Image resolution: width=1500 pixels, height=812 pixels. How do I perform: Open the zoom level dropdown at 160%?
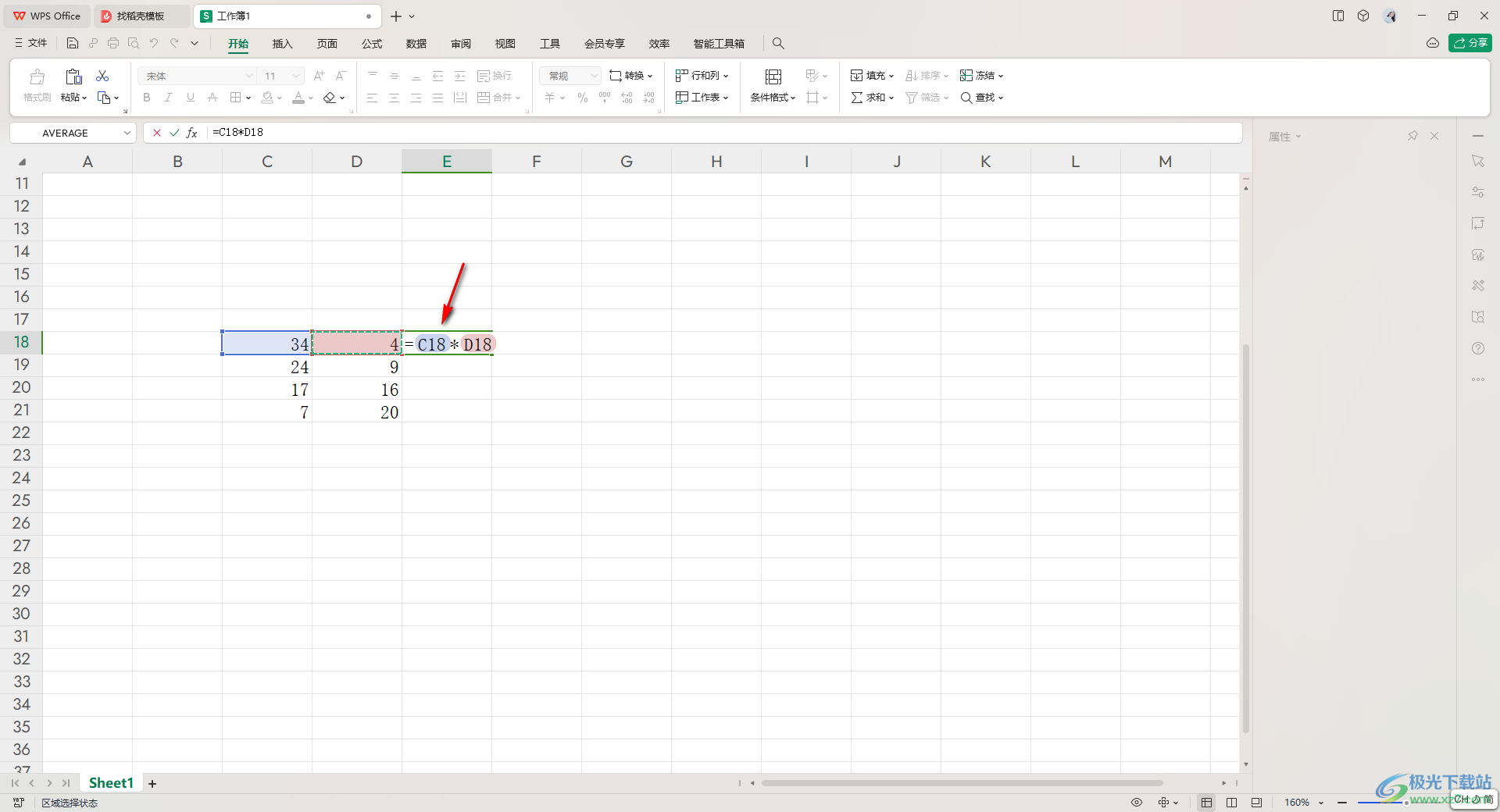tap(1321, 803)
